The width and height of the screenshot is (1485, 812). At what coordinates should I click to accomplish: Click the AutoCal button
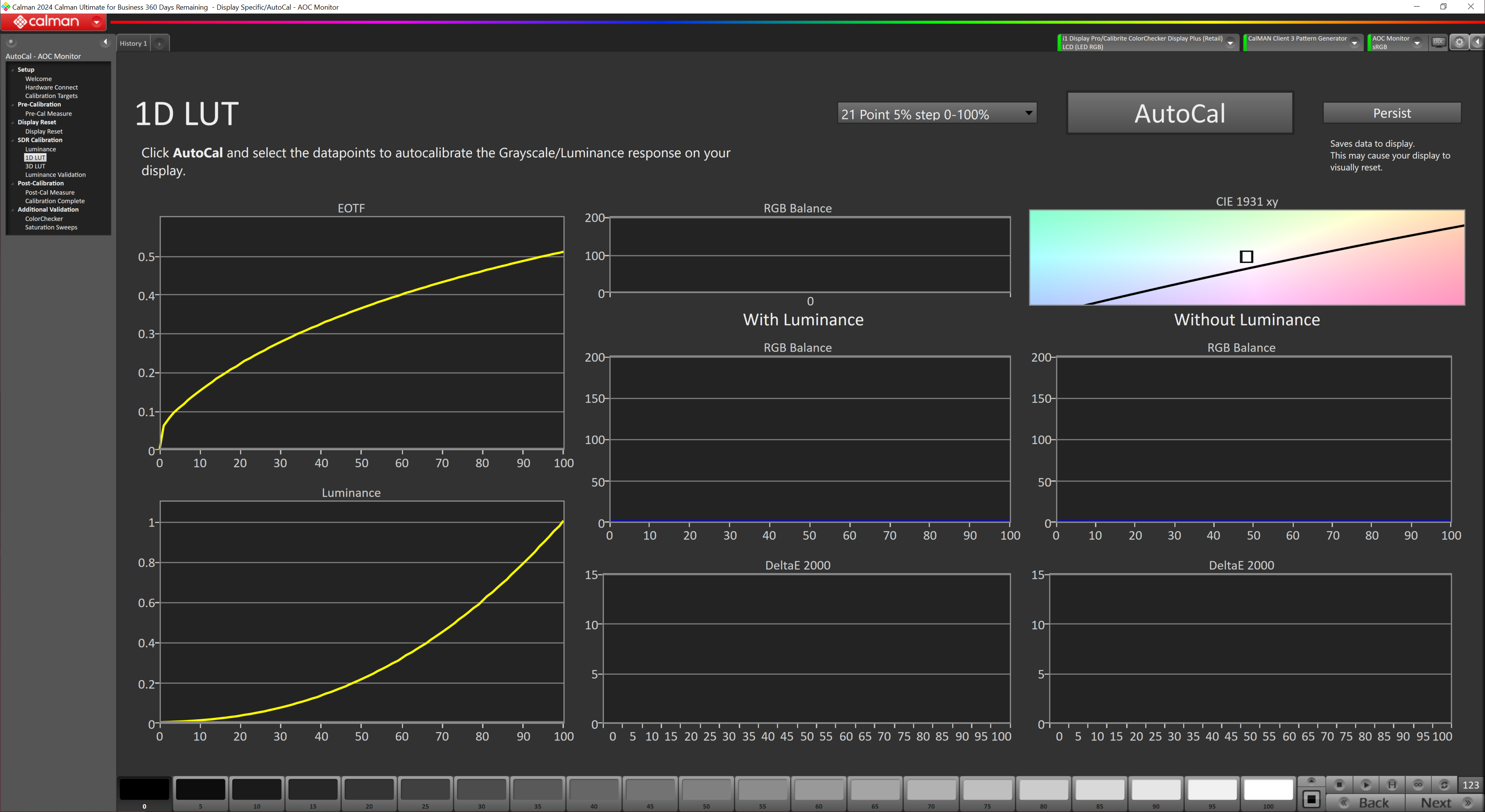(1180, 113)
